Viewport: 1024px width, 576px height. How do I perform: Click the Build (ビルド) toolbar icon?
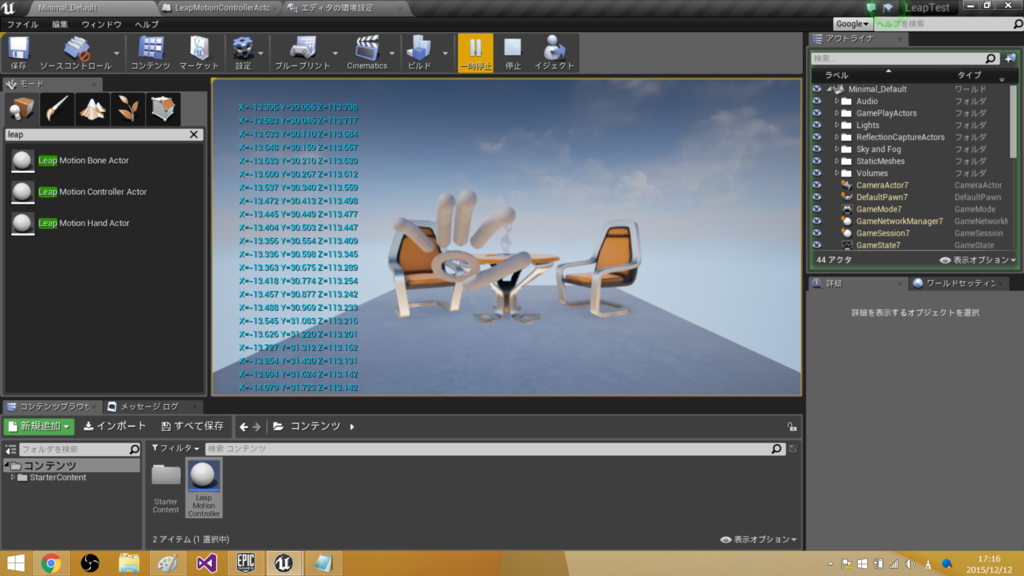419,53
